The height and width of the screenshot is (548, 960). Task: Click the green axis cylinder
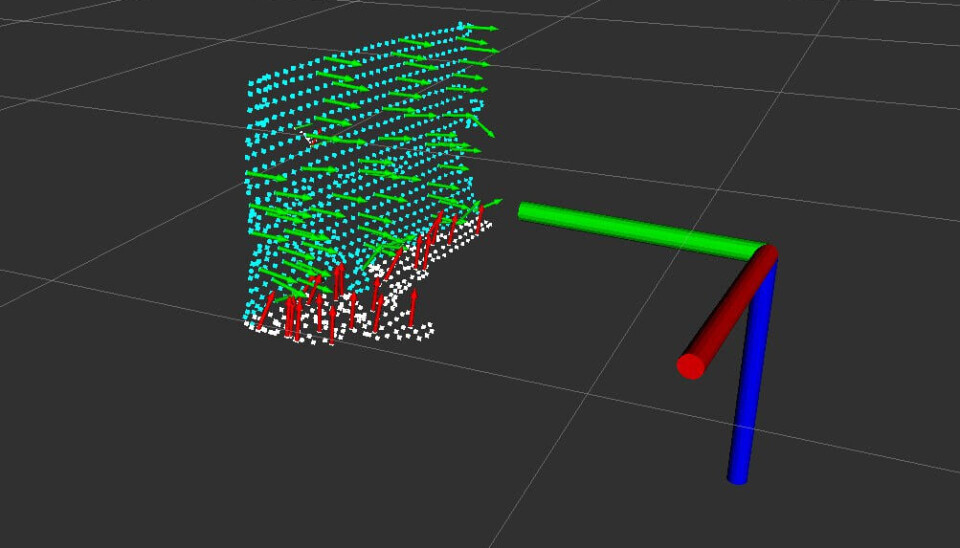coord(640,229)
